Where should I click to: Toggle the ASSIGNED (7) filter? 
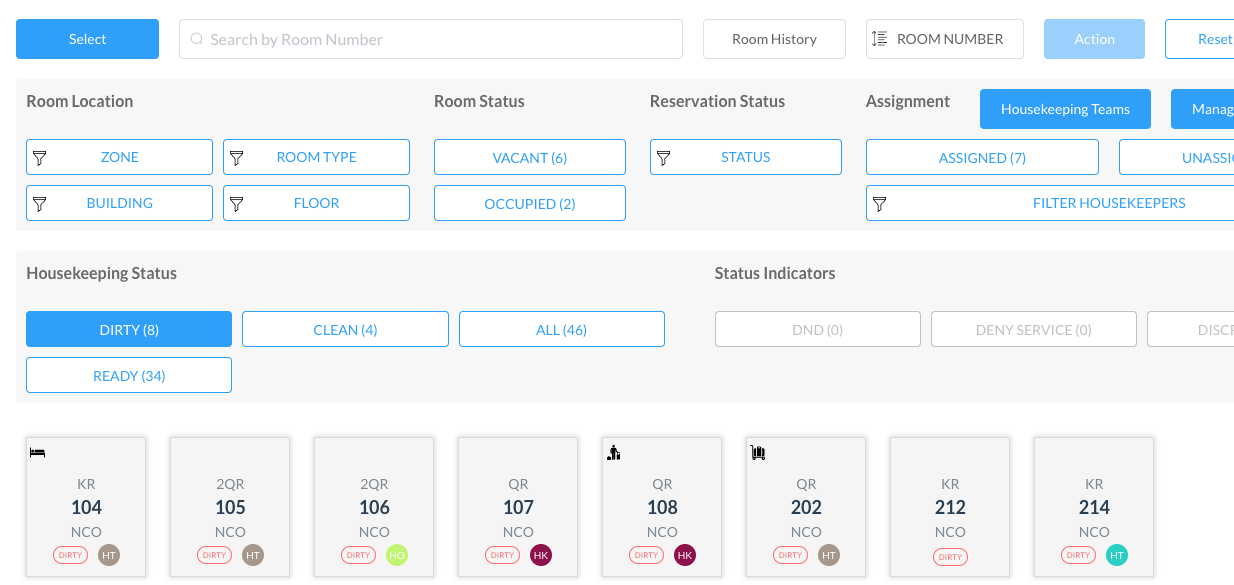[981, 158]
